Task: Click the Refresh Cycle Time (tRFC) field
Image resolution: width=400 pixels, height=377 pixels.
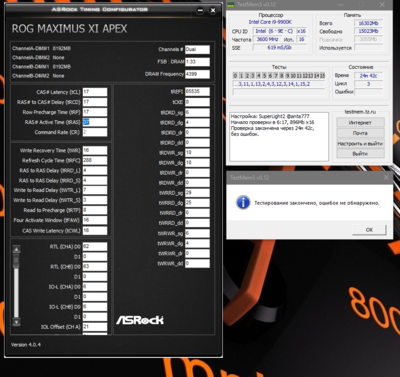Action: [x=95, y=160]
